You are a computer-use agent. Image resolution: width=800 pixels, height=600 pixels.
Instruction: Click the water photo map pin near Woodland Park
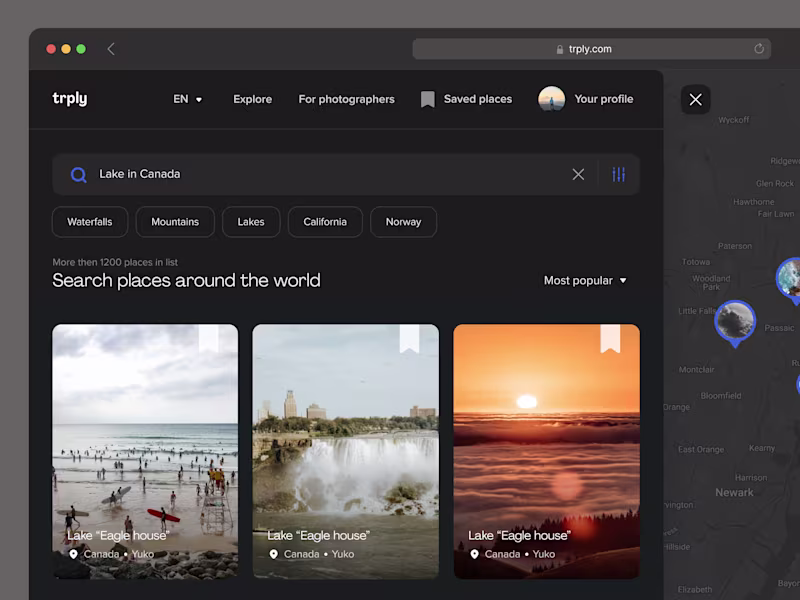(x=789, y=280)
